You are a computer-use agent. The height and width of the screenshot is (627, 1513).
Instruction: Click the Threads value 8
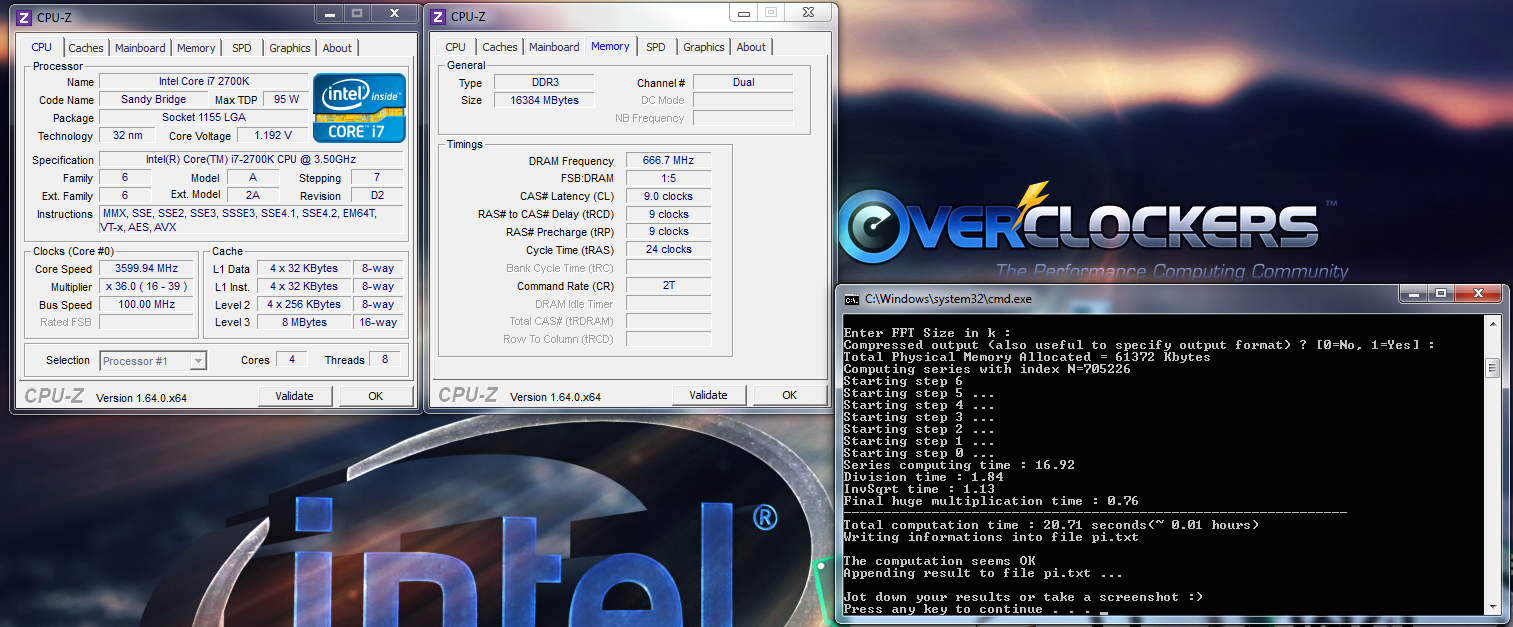point(385,359)
